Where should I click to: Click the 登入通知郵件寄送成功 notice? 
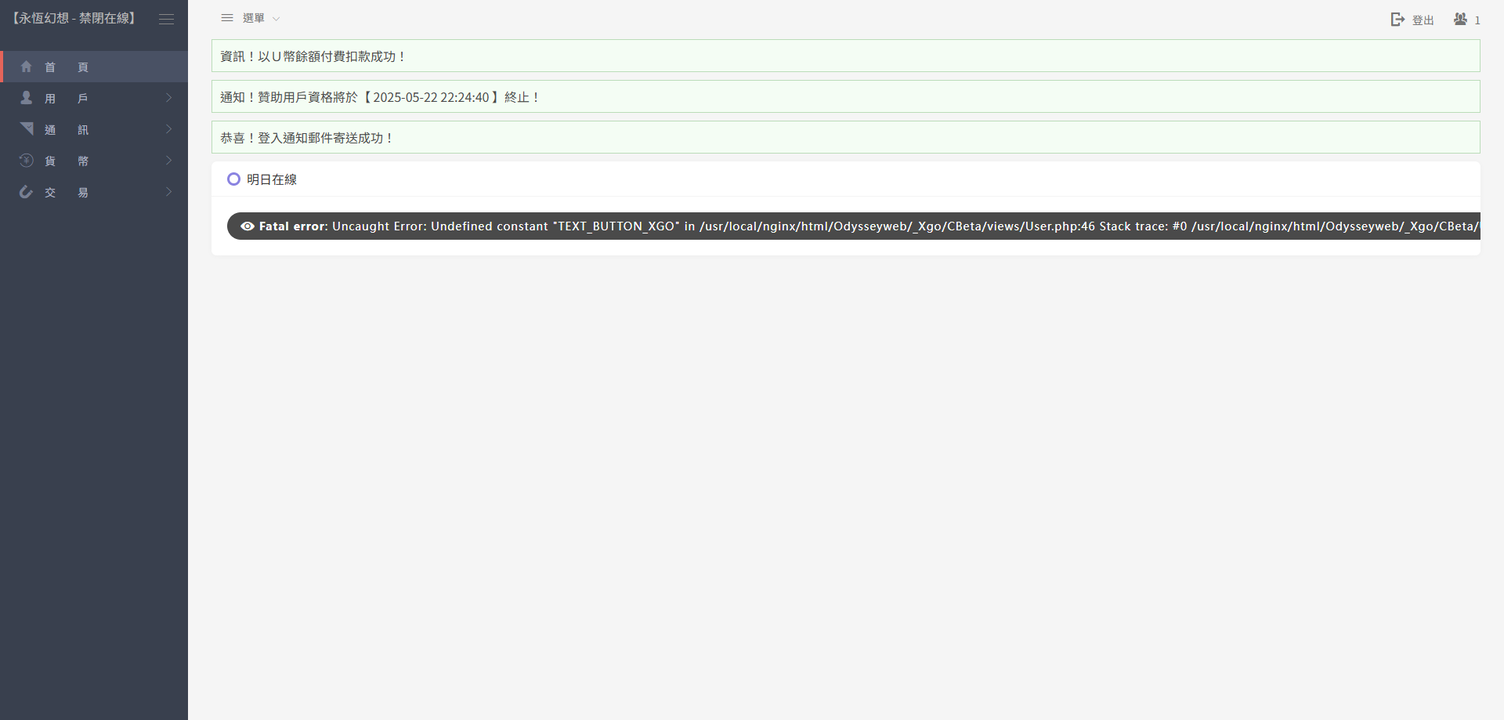845,137
